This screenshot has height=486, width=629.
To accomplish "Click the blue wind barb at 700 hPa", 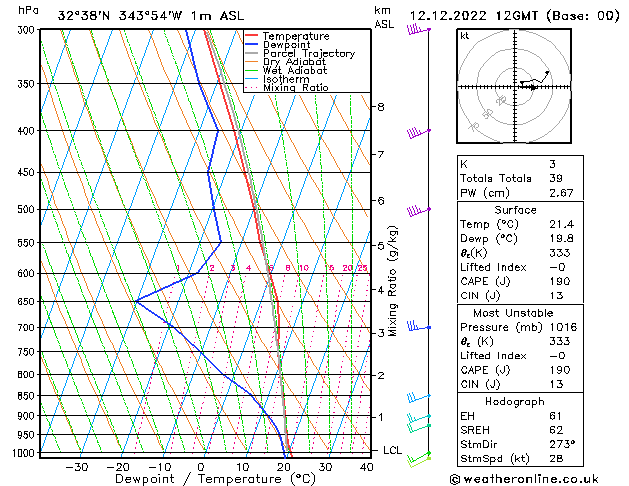I will click(x=418, y=326).
